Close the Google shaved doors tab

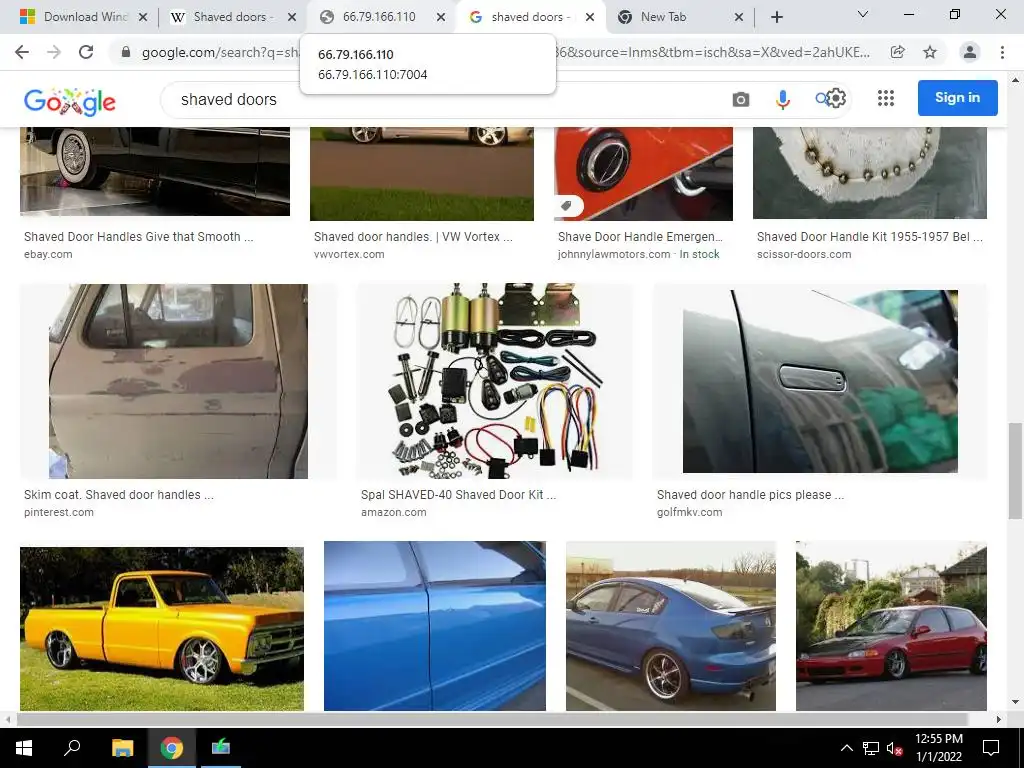pos(590,17)
